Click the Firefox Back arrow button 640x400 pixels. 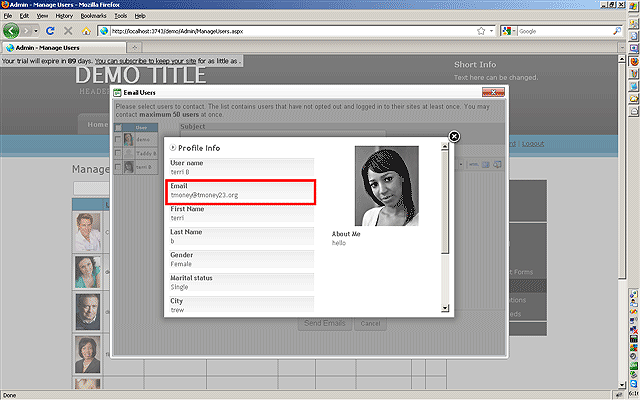tap(12, 31)
